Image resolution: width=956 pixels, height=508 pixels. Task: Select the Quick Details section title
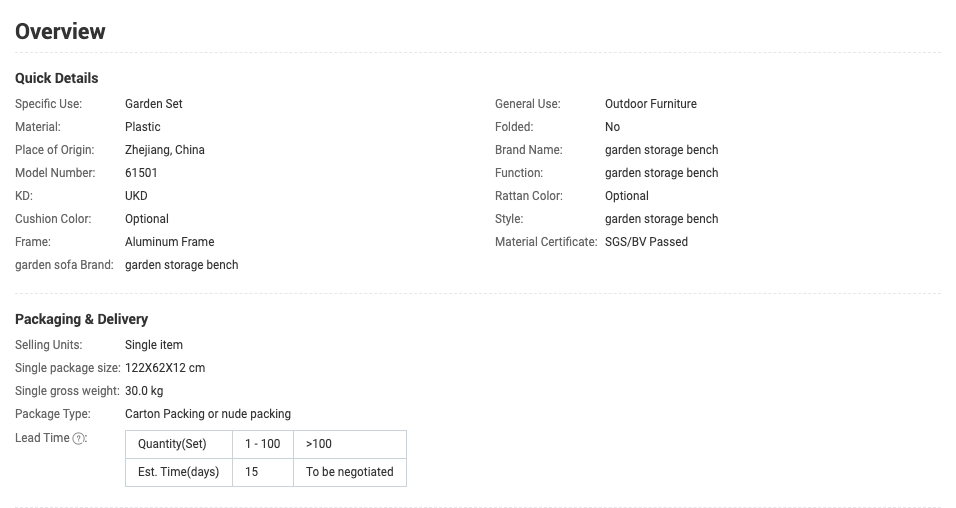57,78
